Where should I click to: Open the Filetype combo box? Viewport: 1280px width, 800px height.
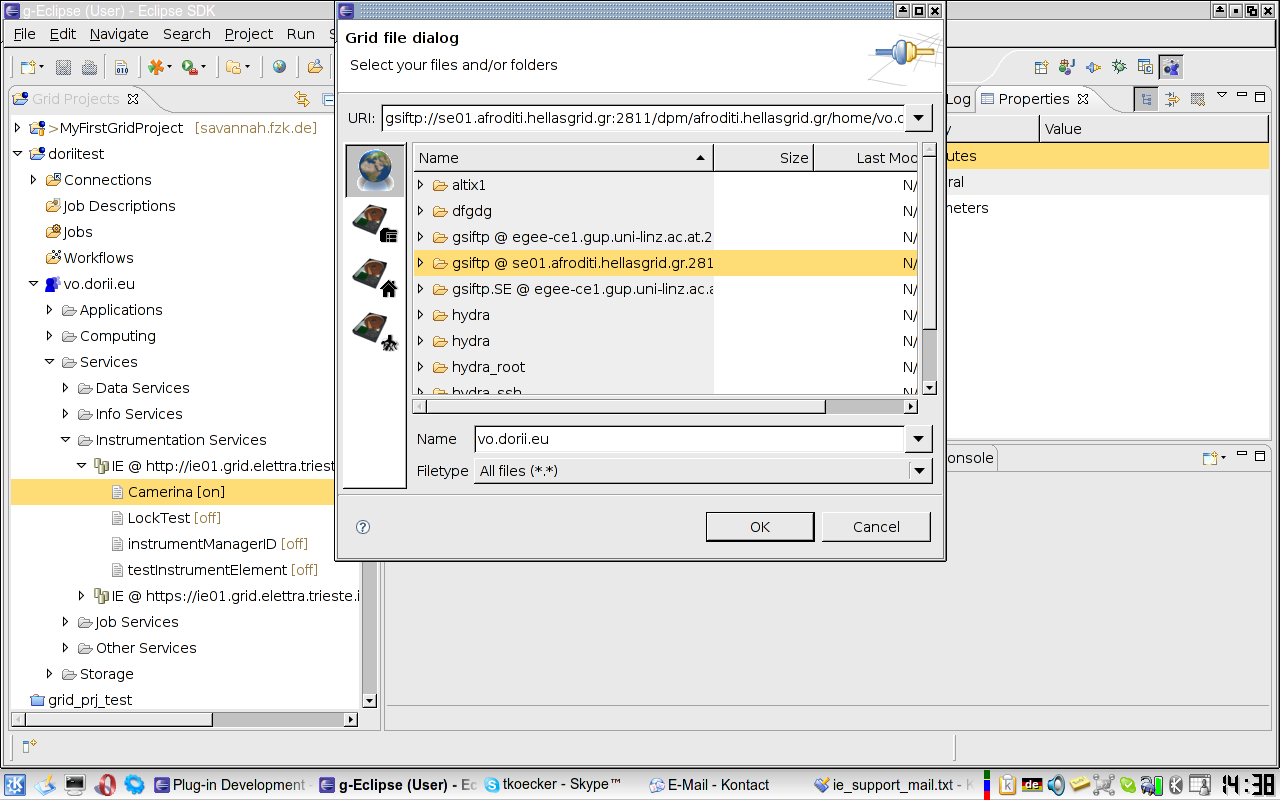[704, 471]
